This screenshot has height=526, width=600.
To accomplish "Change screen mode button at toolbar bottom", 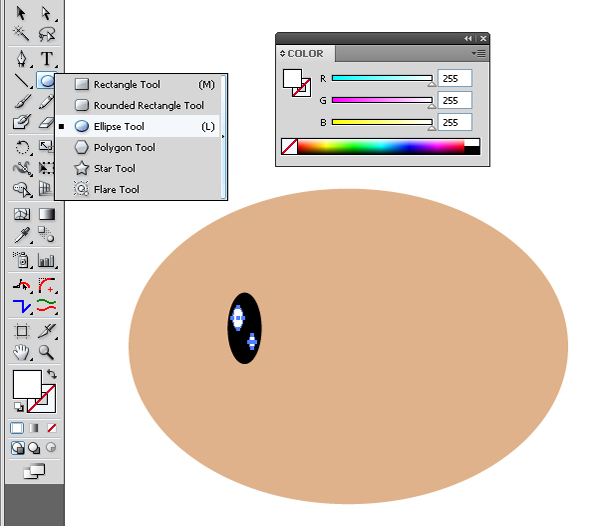I will pyautogui.click(x=34, y=472).
